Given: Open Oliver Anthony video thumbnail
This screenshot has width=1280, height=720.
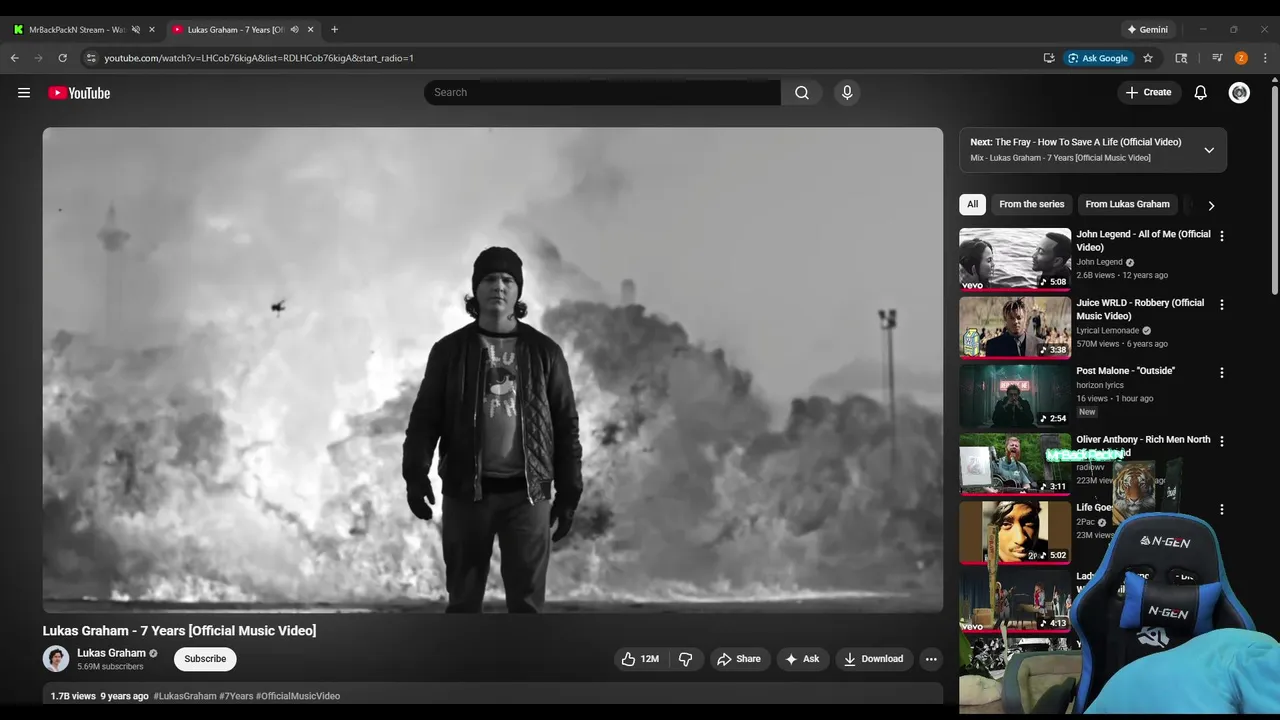Looking at the screenshot, I should (x=1015, y=464).
